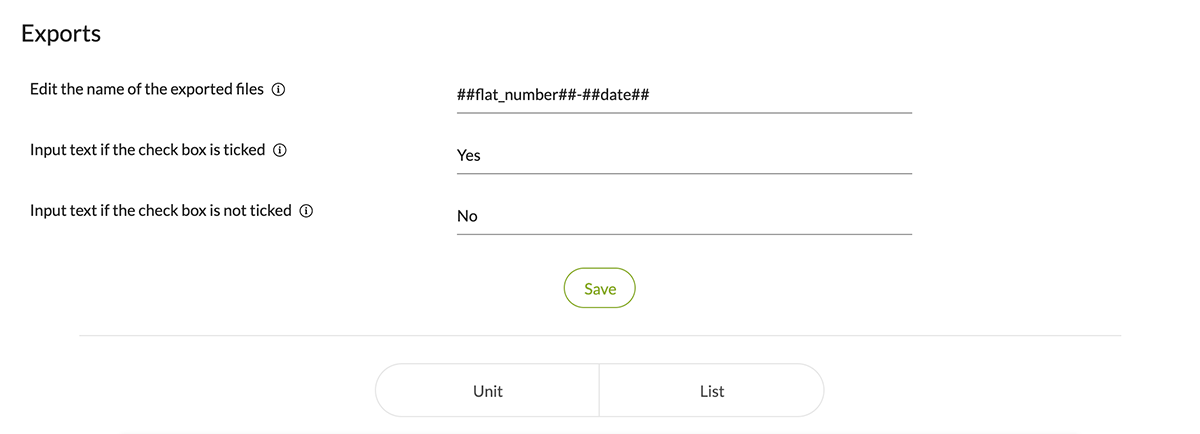The width and height of the screenshot is (1200, 434).
Task: Open info tooltip for check box ticked text
Action: 281,151
